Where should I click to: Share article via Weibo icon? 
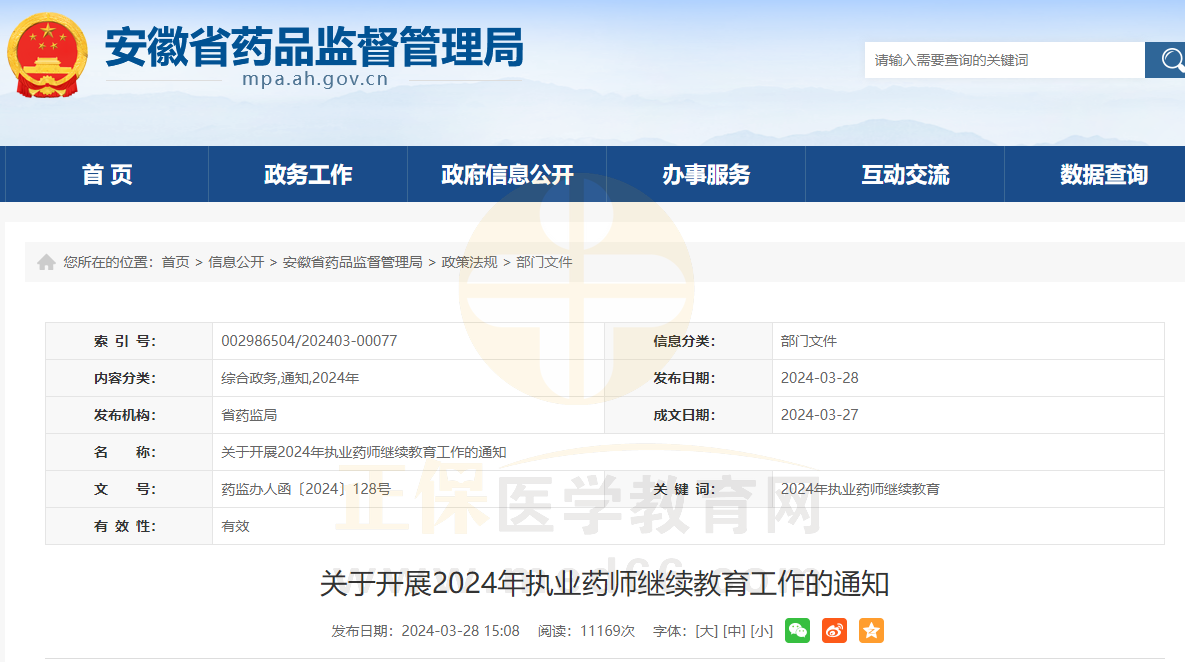click(834, 630)
